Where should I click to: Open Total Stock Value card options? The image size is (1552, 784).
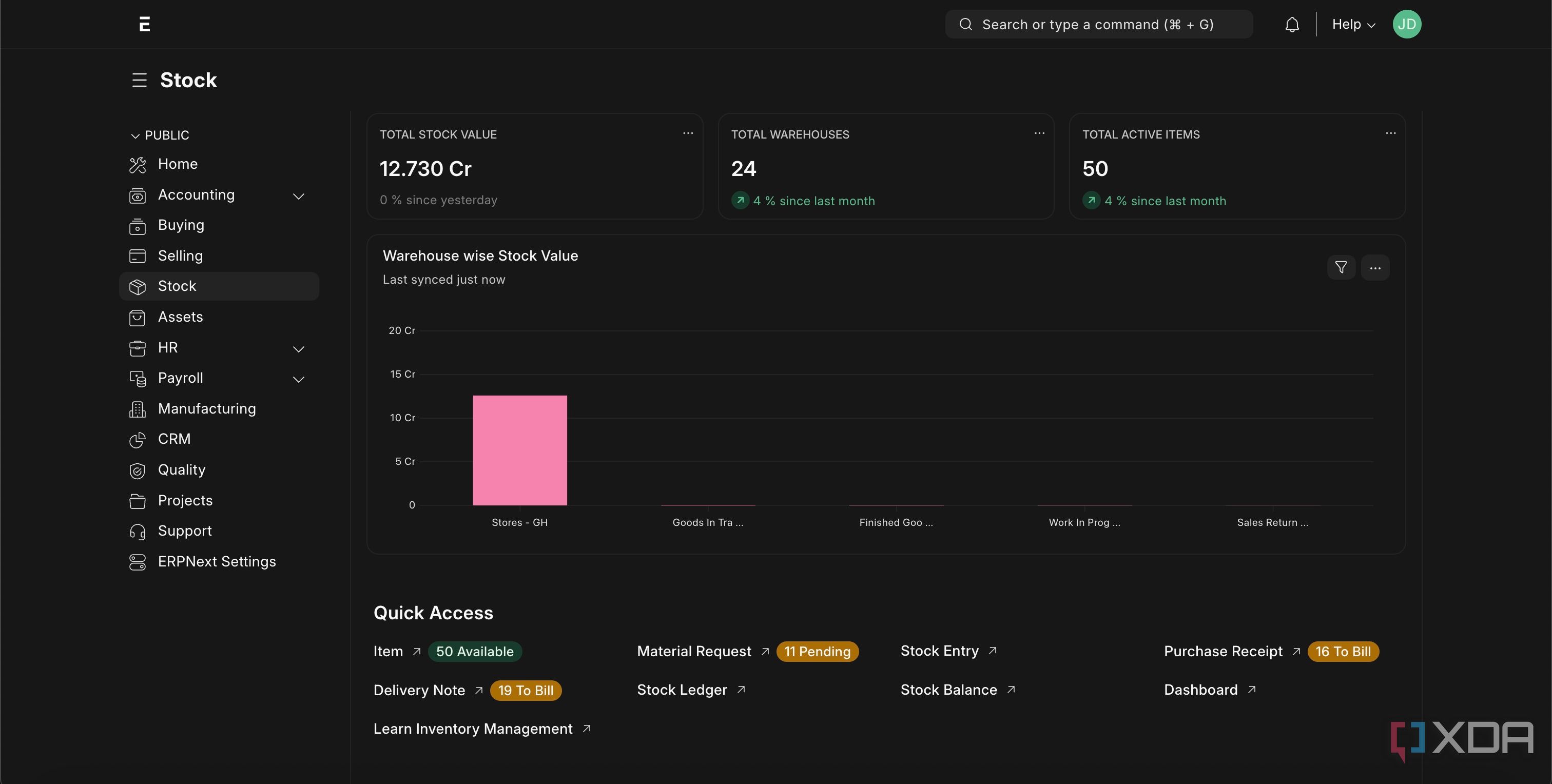click(x=687, y=133)
